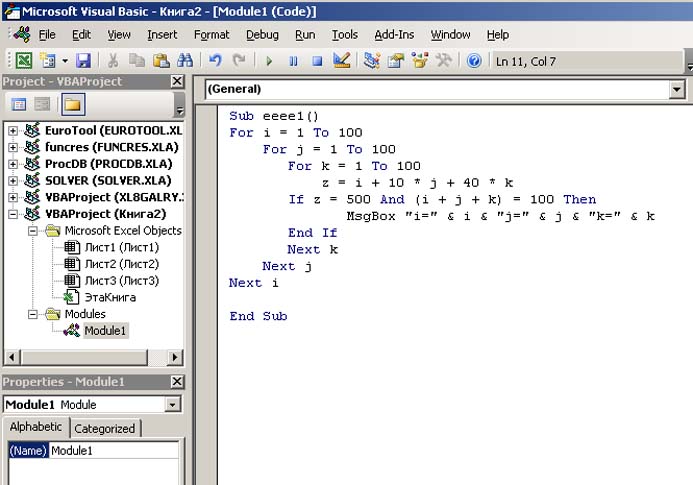Close the Project - VBAProject panel
This screenshot has width=693, height=485.
click(177, 81)
